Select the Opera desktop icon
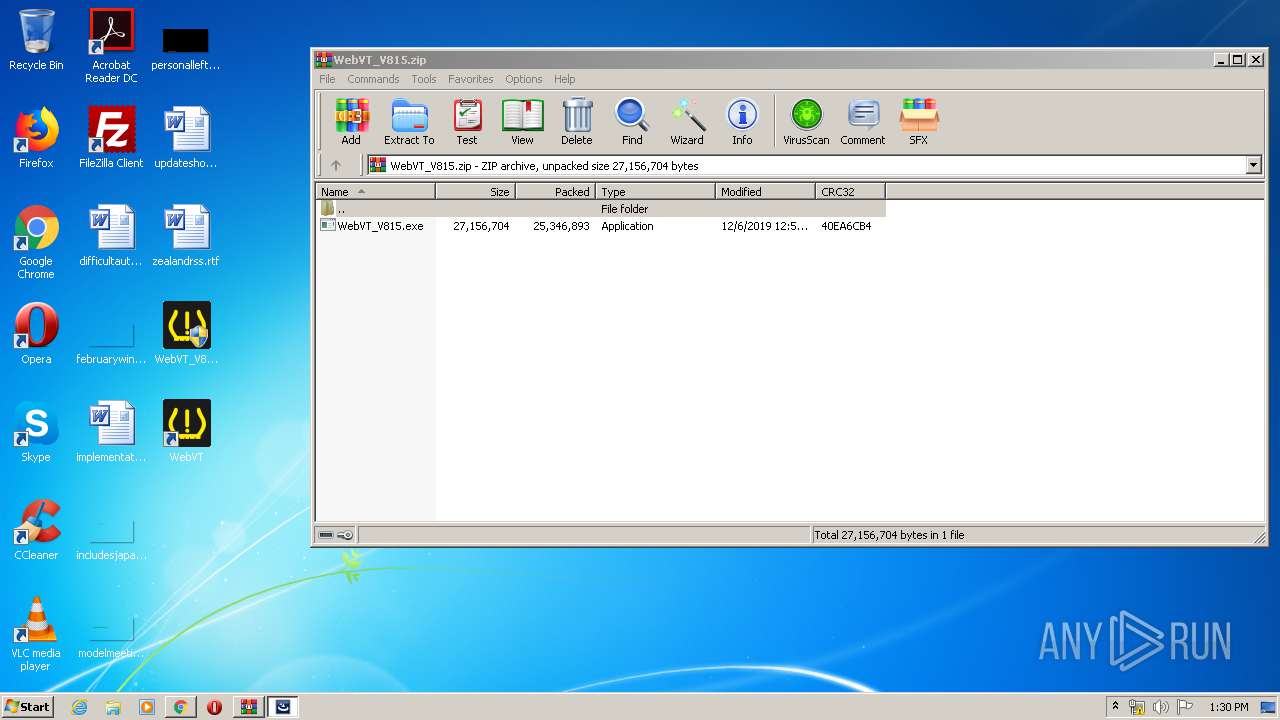1280x720 pixels. pyautogui.click(x=36, y=334)
